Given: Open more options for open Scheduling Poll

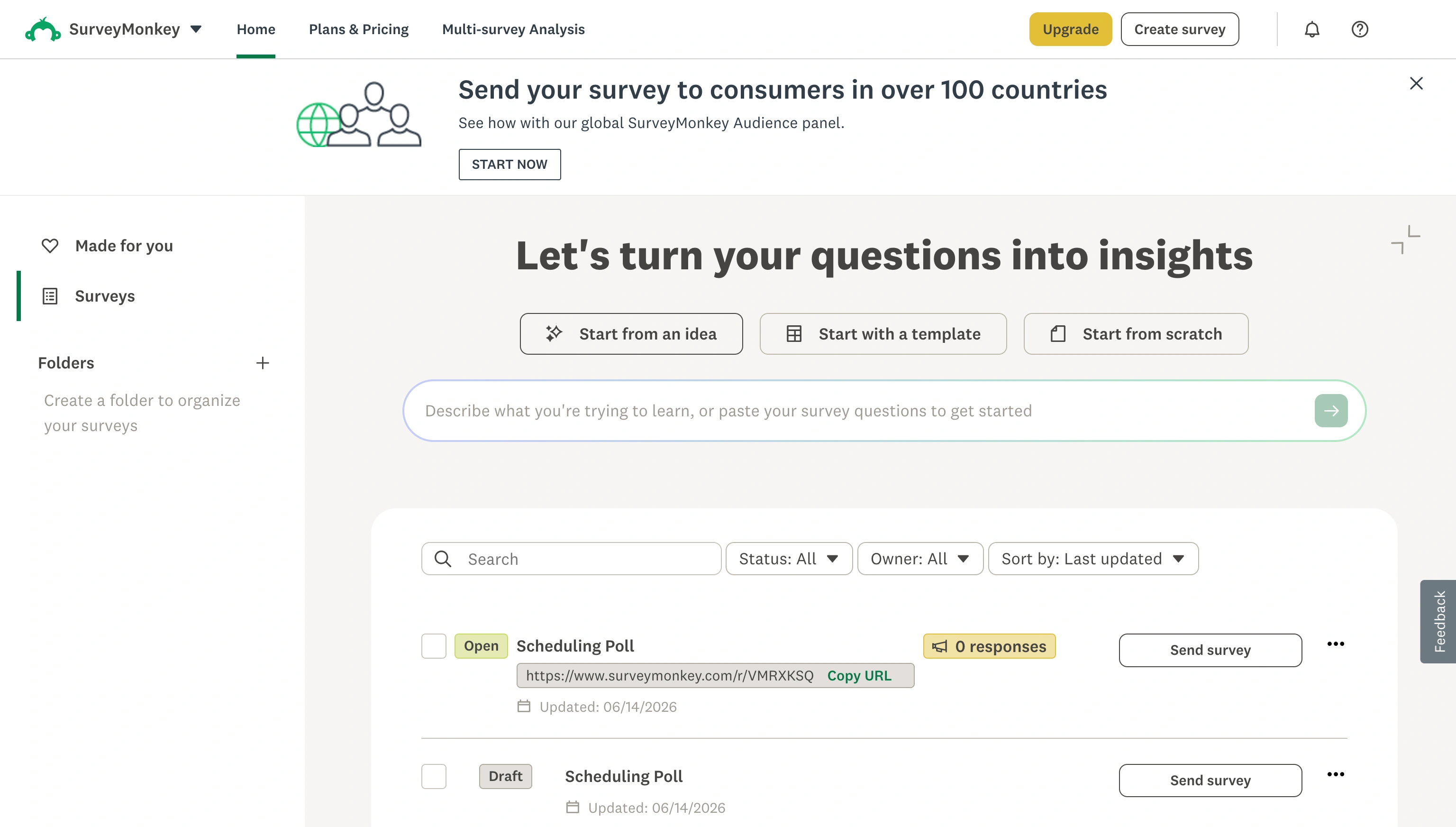Looking at the screenshot, I should 1336,643.
